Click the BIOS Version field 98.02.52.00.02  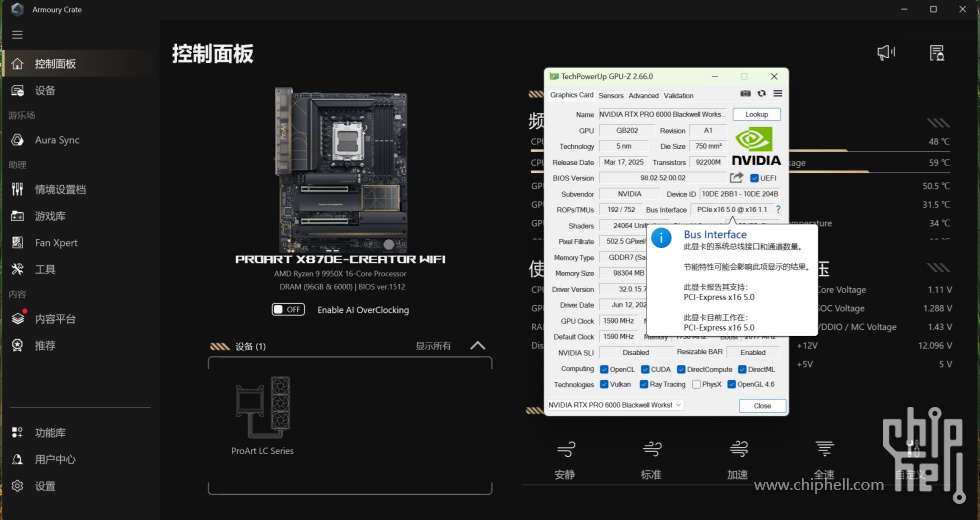click(663, 178)
